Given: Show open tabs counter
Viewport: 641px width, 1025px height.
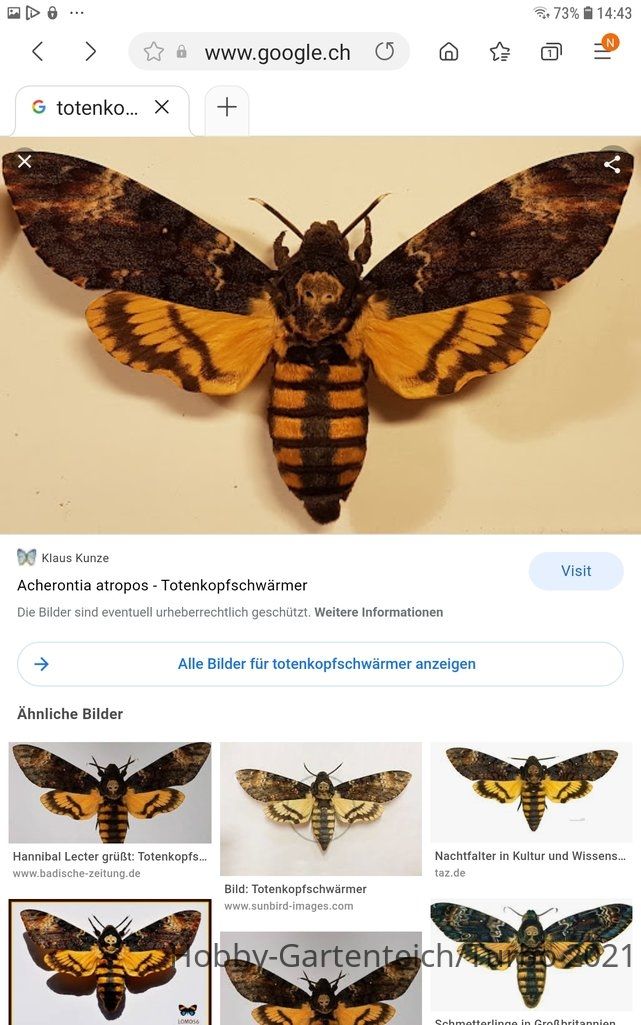Looking at the screenshot, I should click(x=551, y=52).
